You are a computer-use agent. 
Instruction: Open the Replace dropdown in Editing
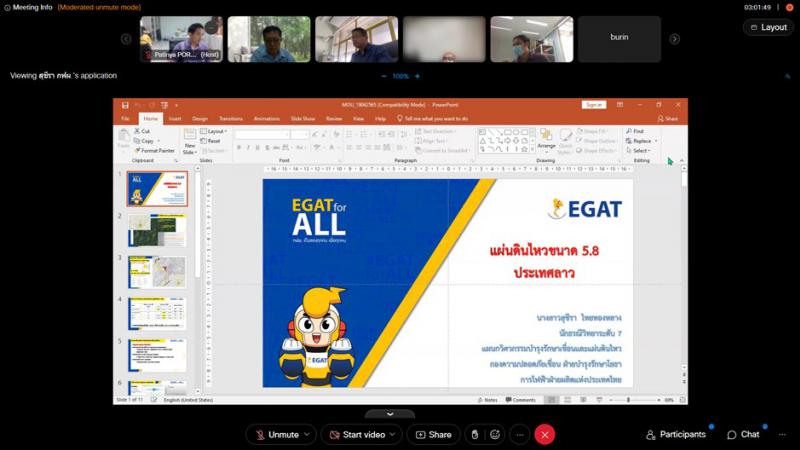[x=641, y=141]
